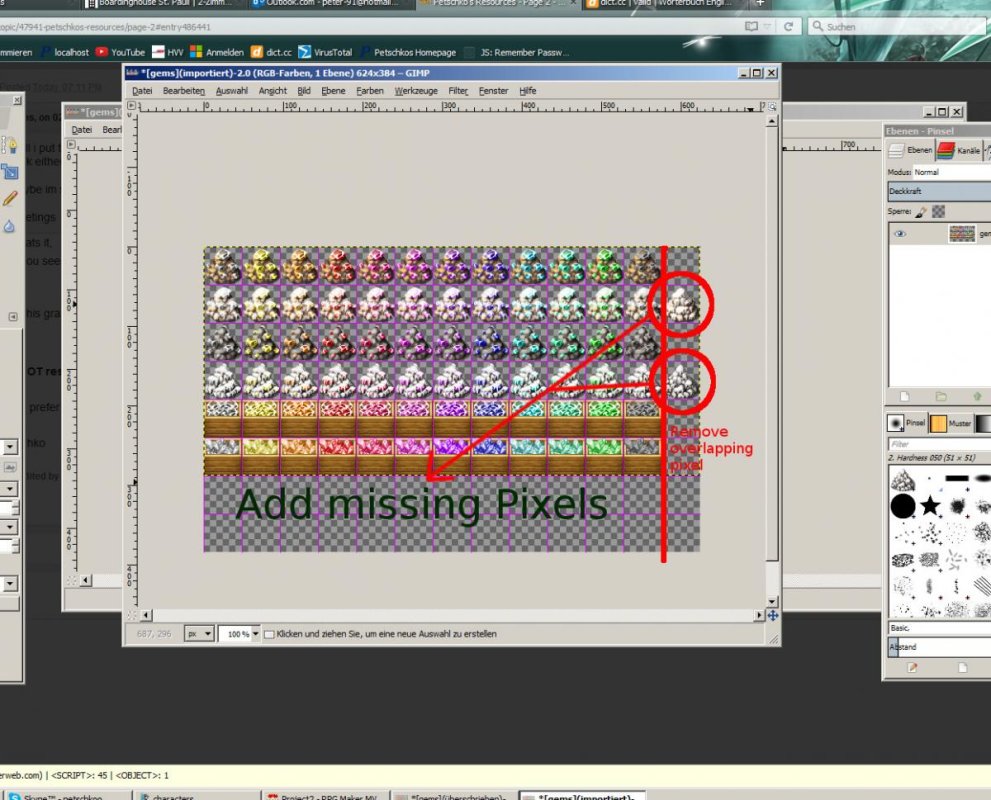Open the Anmelden bookmark
Screen dimensions: 991x800
pos(217,52)
